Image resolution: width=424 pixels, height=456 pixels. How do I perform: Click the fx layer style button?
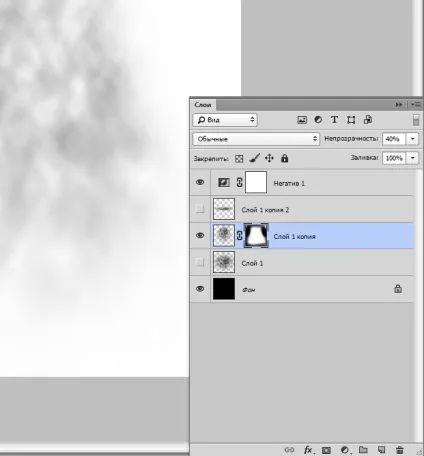[x=309, y=450]
